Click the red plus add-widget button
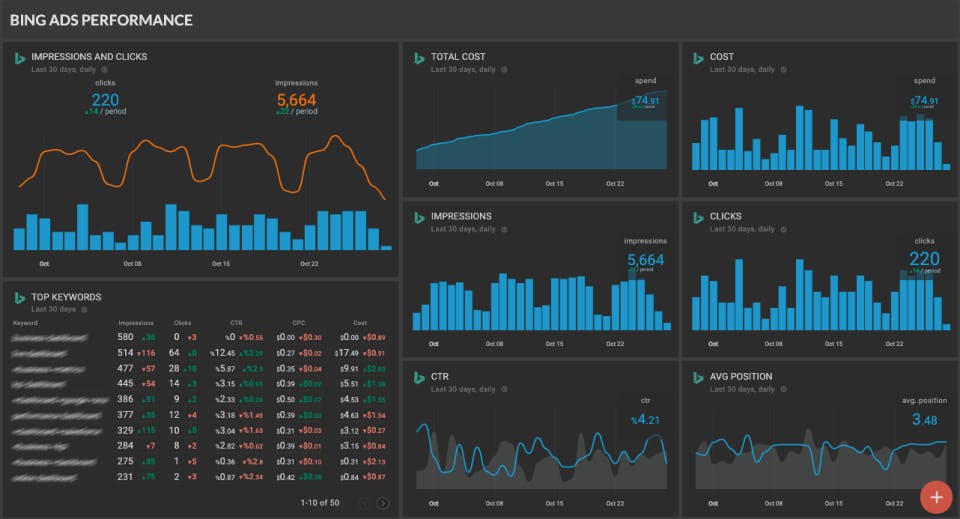This screenshot has width=960, height=519. click(936, 497)
